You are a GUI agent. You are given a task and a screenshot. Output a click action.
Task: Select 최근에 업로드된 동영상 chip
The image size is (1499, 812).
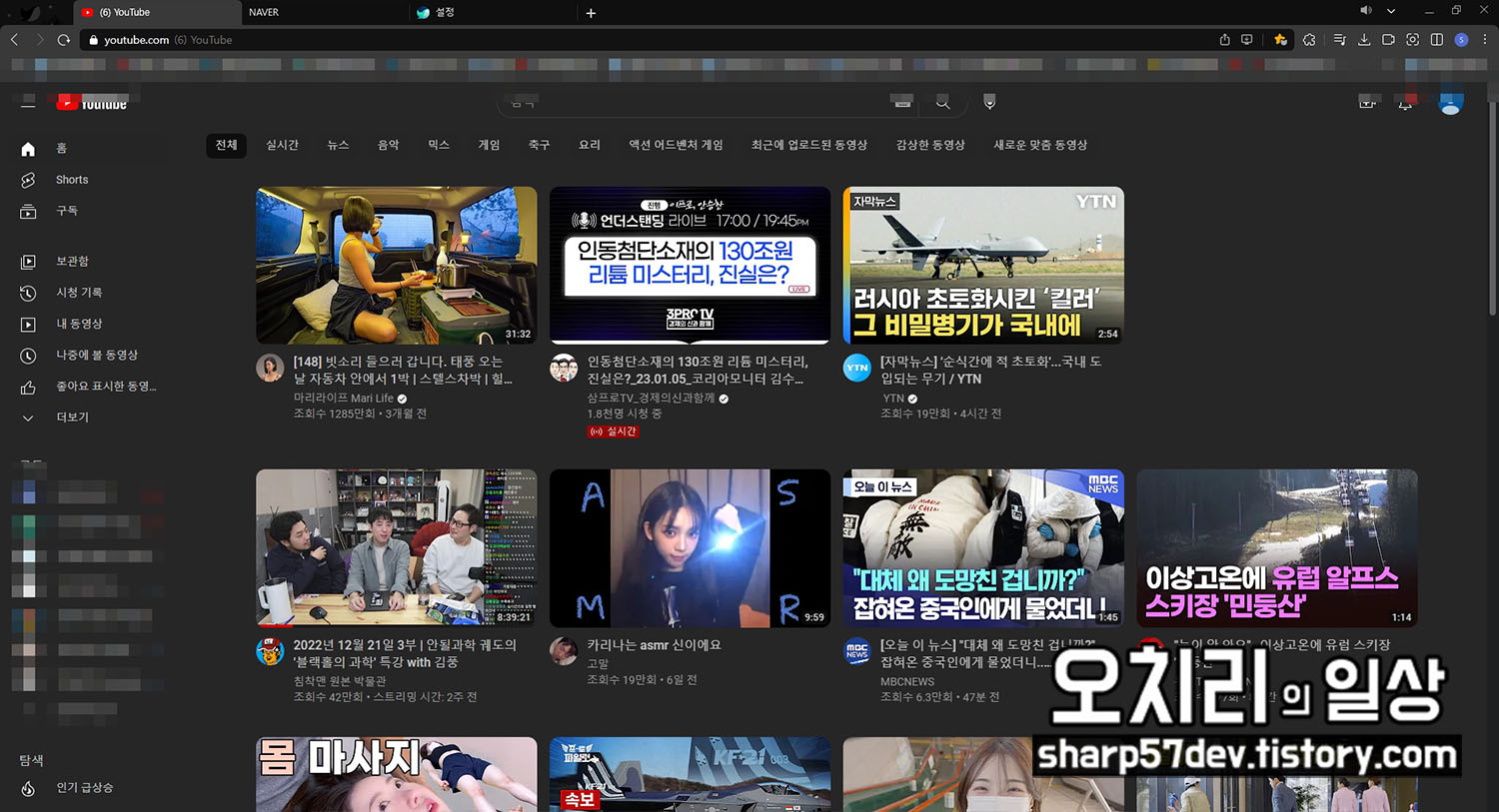point(809,145)
